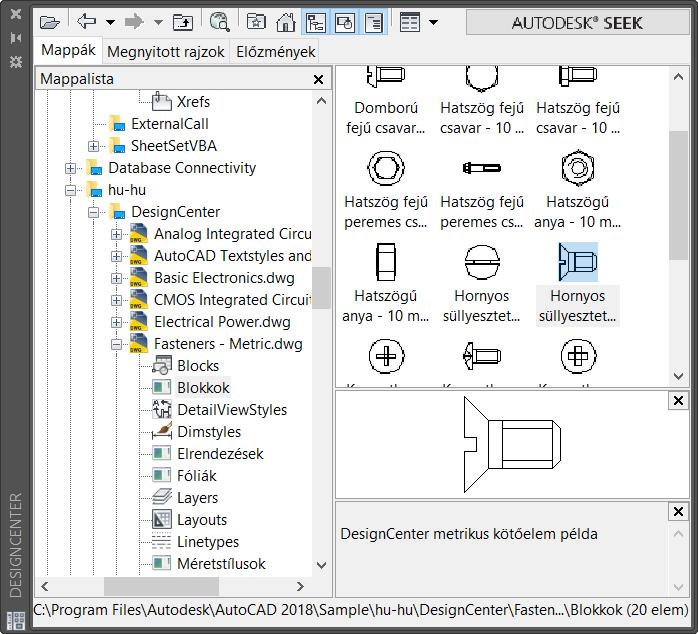Collapse the DesignCenter folder
The image size is (698, 634).
[x=93, y=212]
